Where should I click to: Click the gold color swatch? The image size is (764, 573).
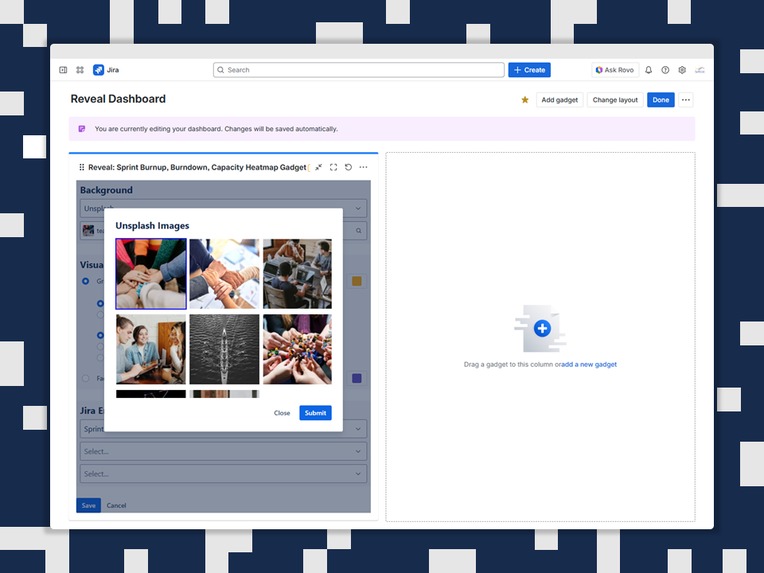[x=357, y=281]
